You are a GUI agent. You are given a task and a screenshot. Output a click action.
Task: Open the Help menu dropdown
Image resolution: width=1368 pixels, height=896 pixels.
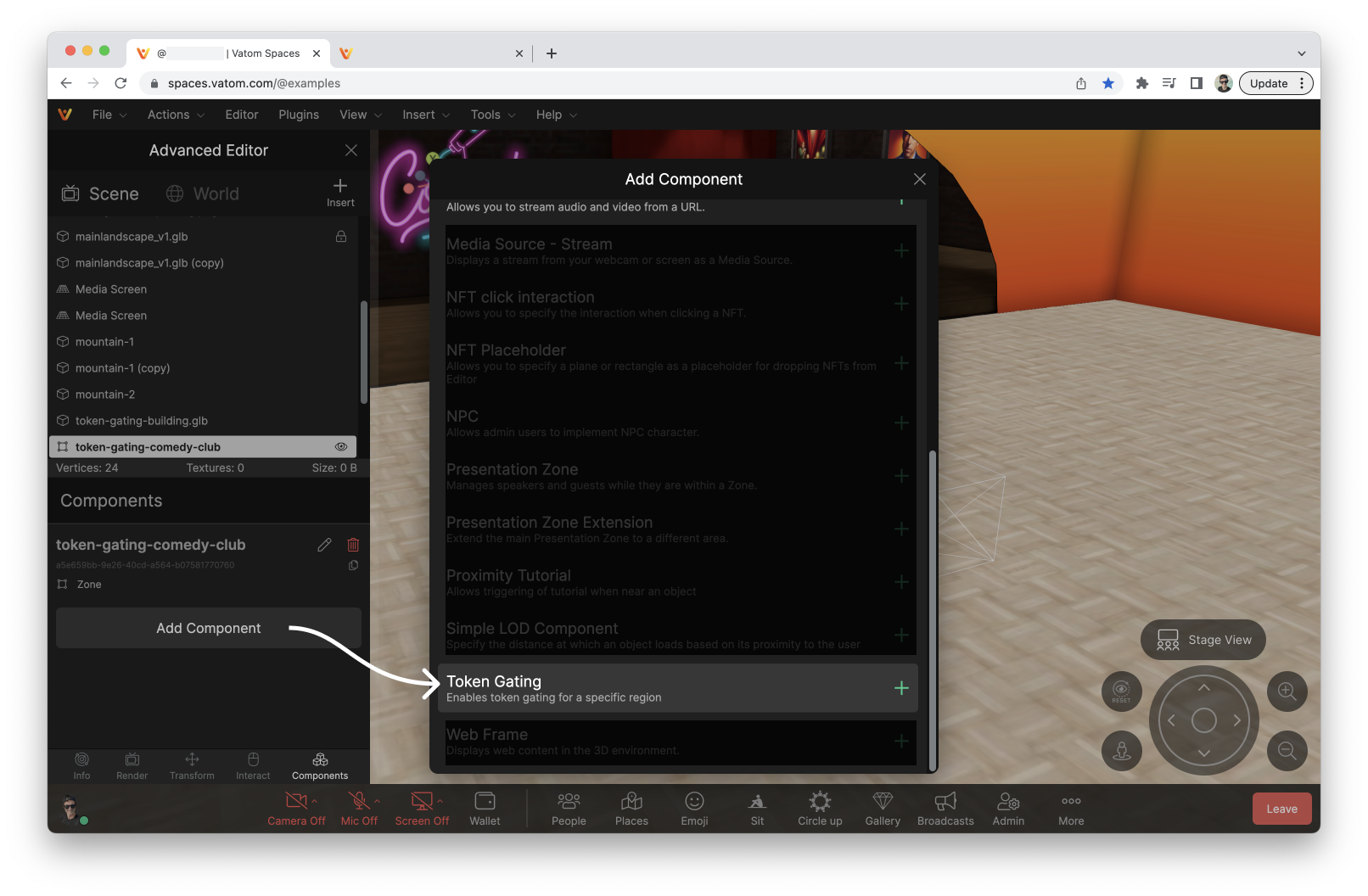557,115
